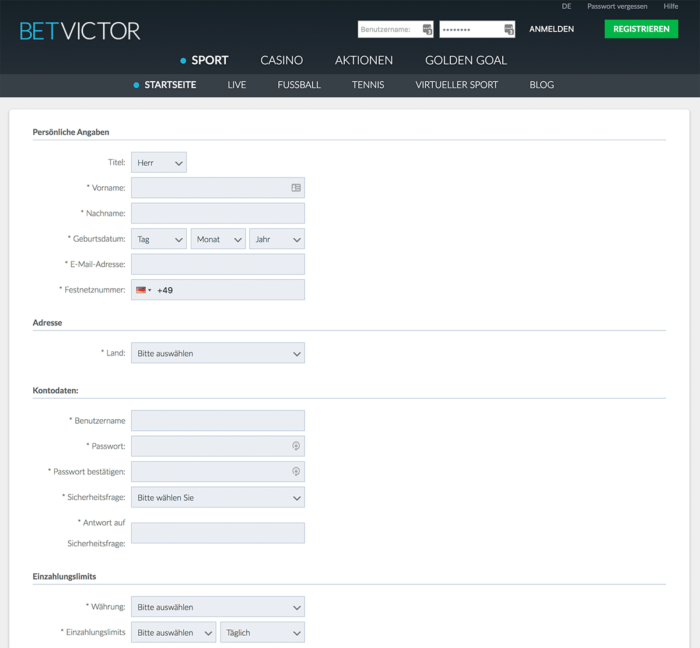Switch to the FUSSBALL tab
Viewport: 700px width, 648px height.
(x=299, y=85)
